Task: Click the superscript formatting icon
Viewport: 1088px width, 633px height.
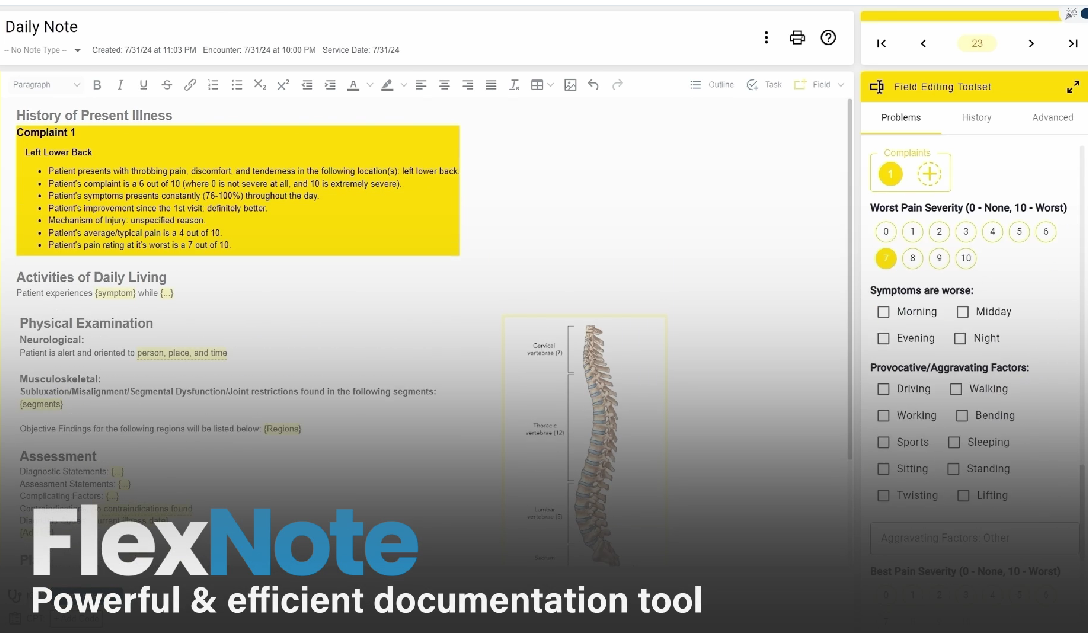Action: click(282, 85)
